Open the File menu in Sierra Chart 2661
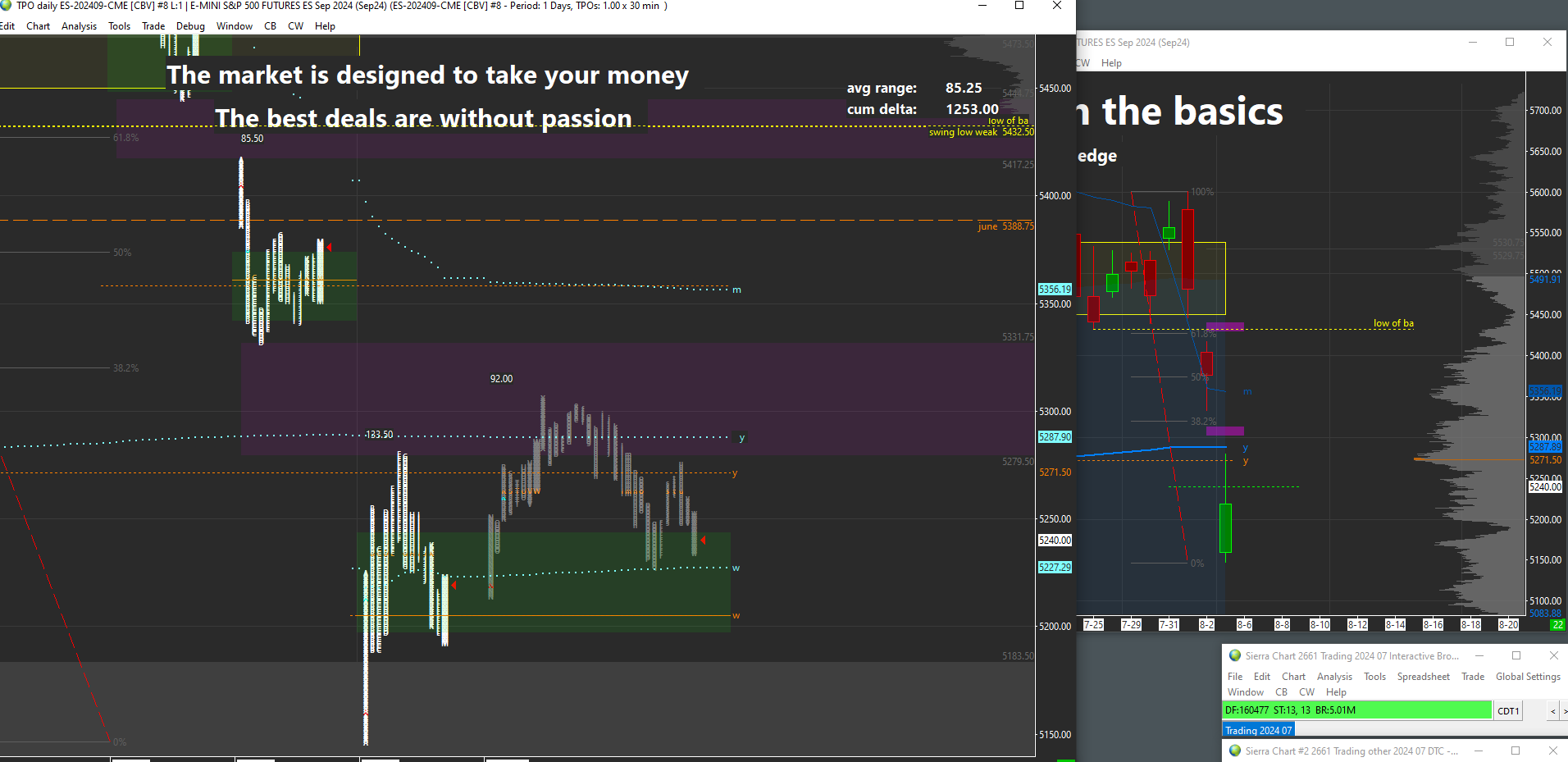The image size is (1568, 762). (1235, 677)
